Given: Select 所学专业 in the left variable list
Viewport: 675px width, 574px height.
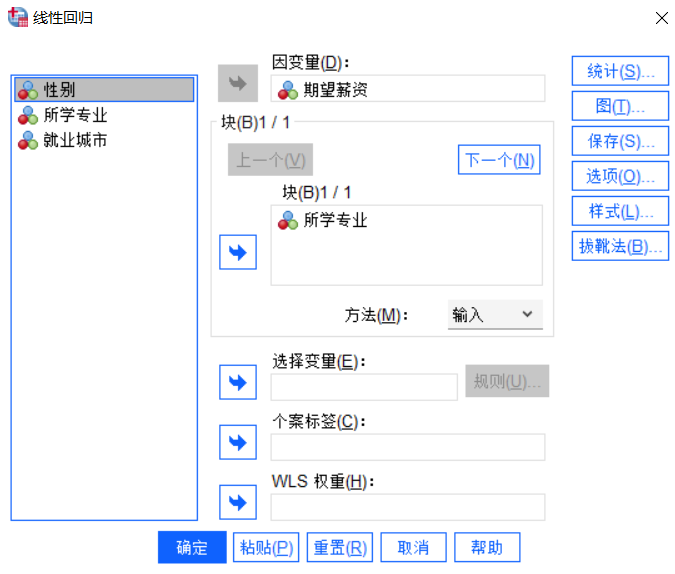Looking at the screenshot, I should (104, 115).
